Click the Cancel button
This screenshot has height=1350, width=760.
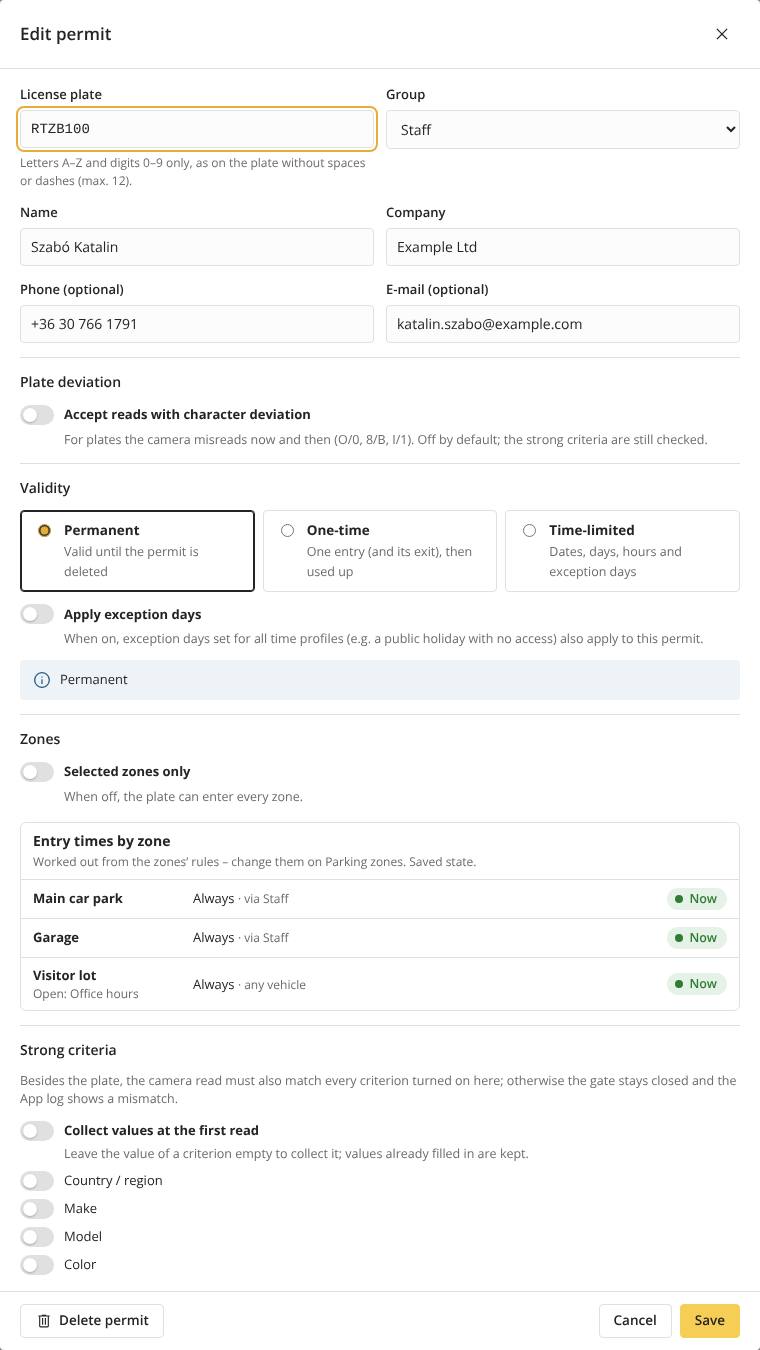pyautogui.click(x=635, y=1321)
